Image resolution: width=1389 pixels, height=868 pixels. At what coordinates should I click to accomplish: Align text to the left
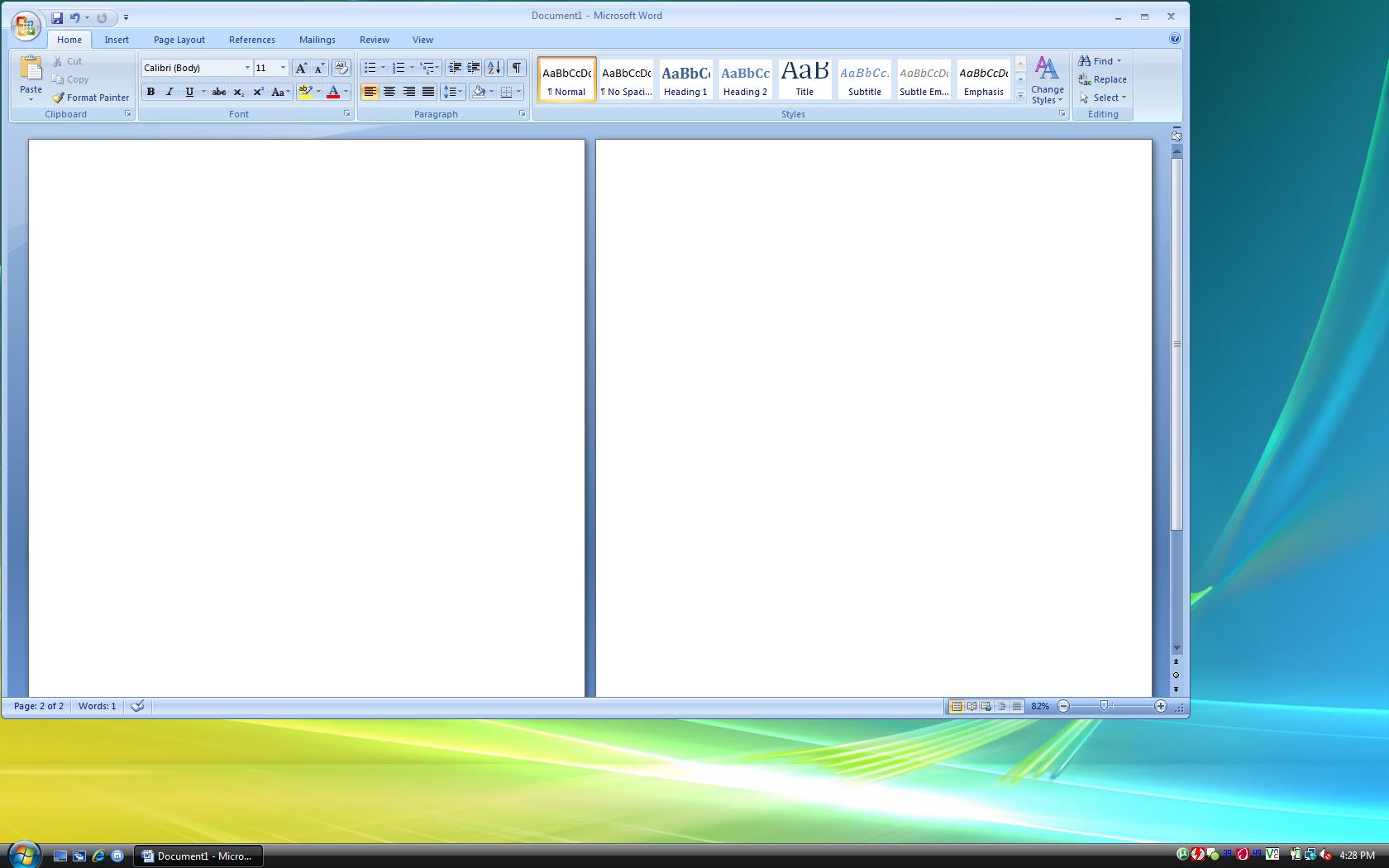pyautogui.click(x=370, y=92)
